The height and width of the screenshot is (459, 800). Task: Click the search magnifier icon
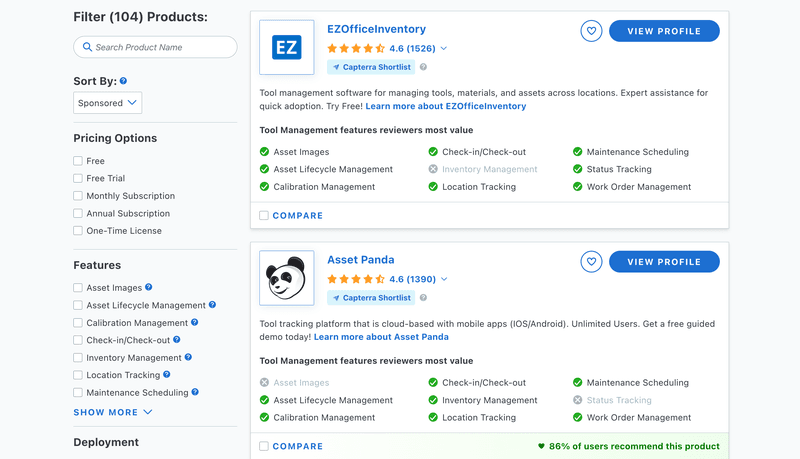pyautogui.click(x=87, y=47)
